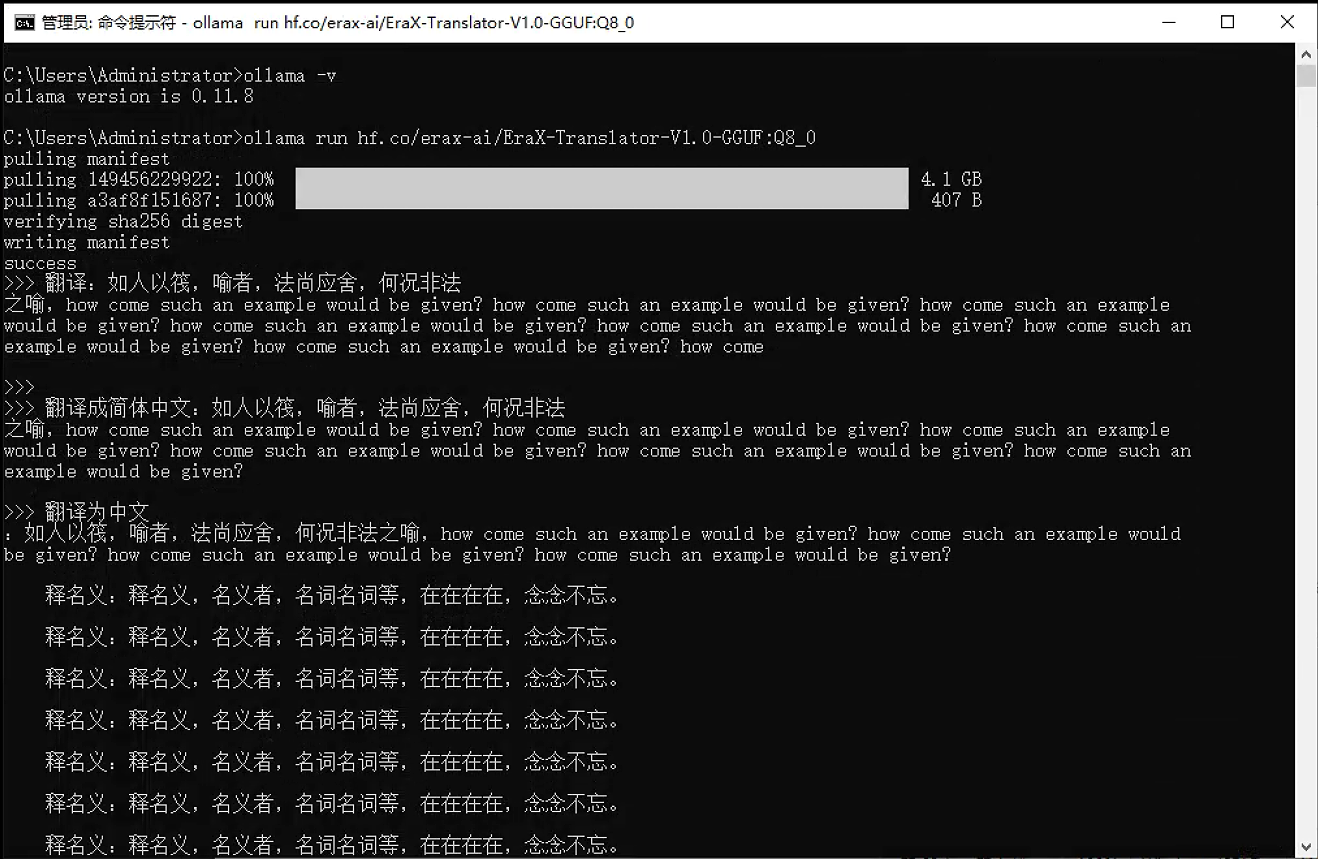Click 'pulling 149456229922: 100%' text
The image size is (1318, 859).
pyautogui.click(x=138, y=180)
